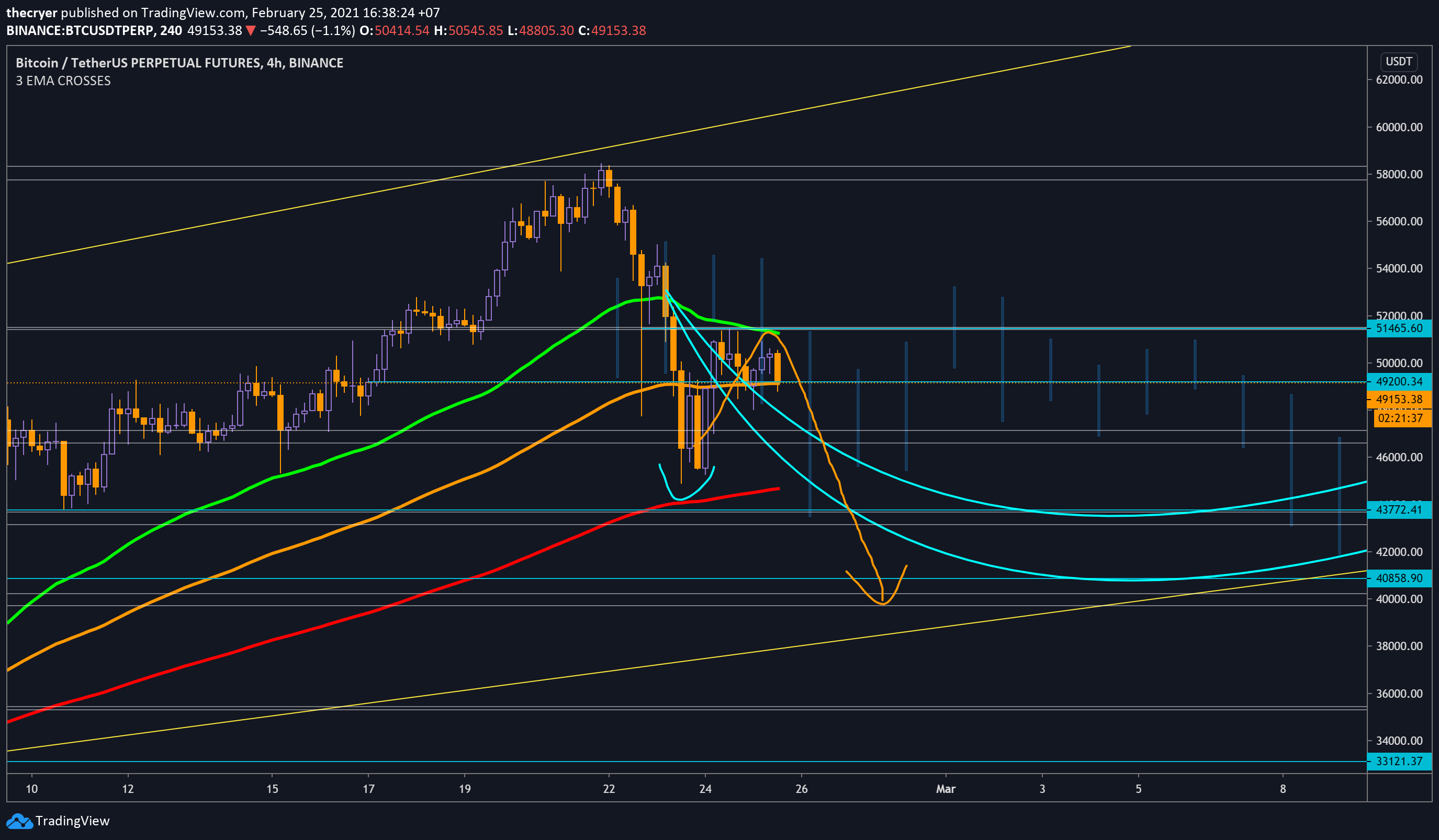Click the 60000.00 price axis tick
Image resolution: width=1439 pixels, height=840 pixels.
coord(1399,127)
